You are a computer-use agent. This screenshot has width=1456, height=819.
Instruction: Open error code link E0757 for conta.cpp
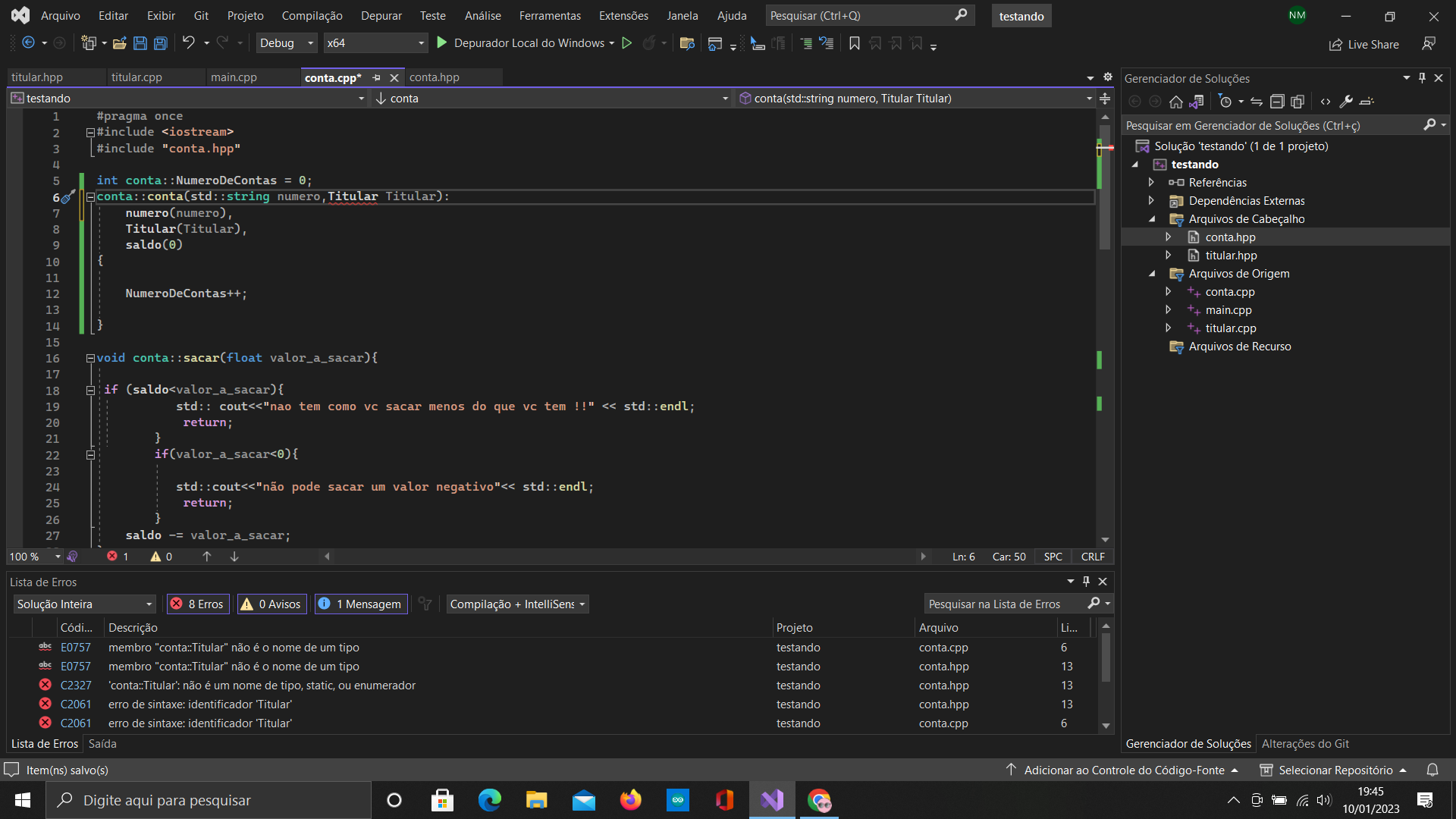click(x=76, y=648)
